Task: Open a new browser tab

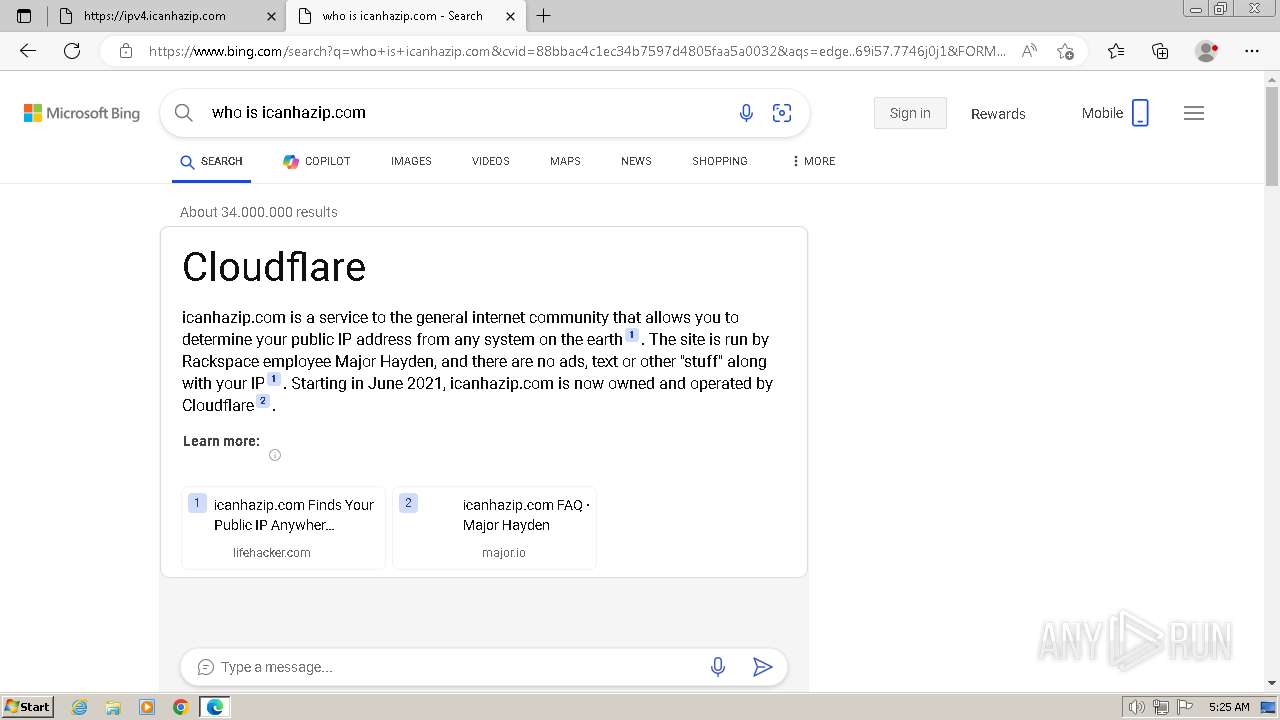Action: click(x=544, y=16)
